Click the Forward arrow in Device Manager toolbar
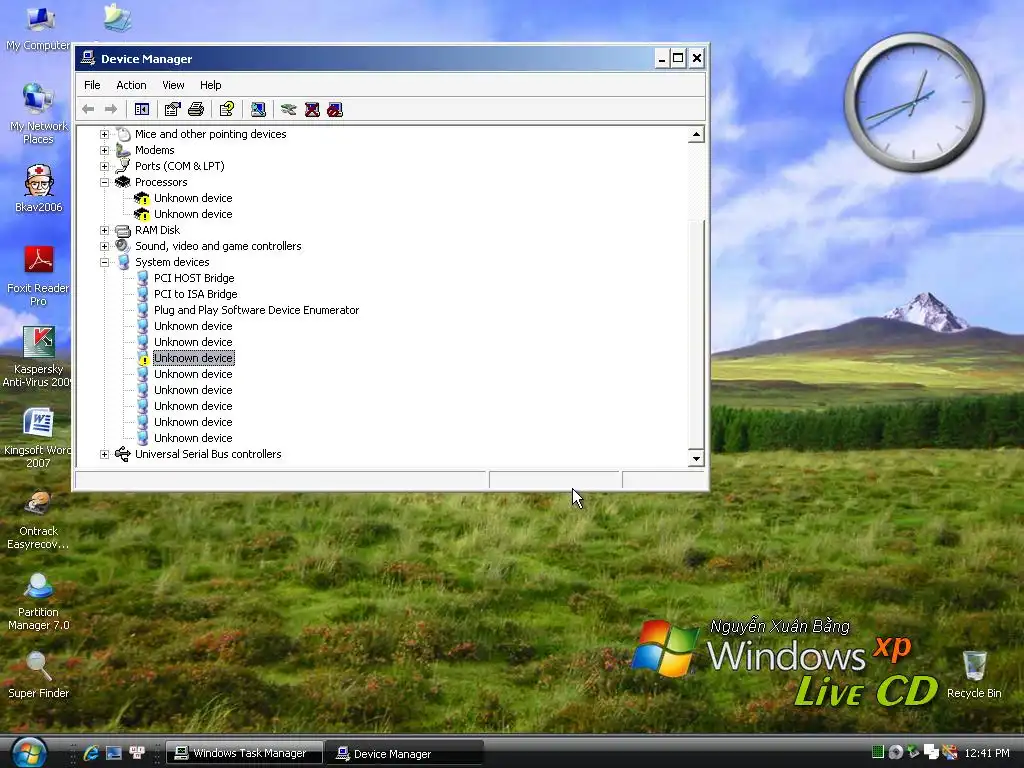This screenshot has height=768, width=1024. 111,110
